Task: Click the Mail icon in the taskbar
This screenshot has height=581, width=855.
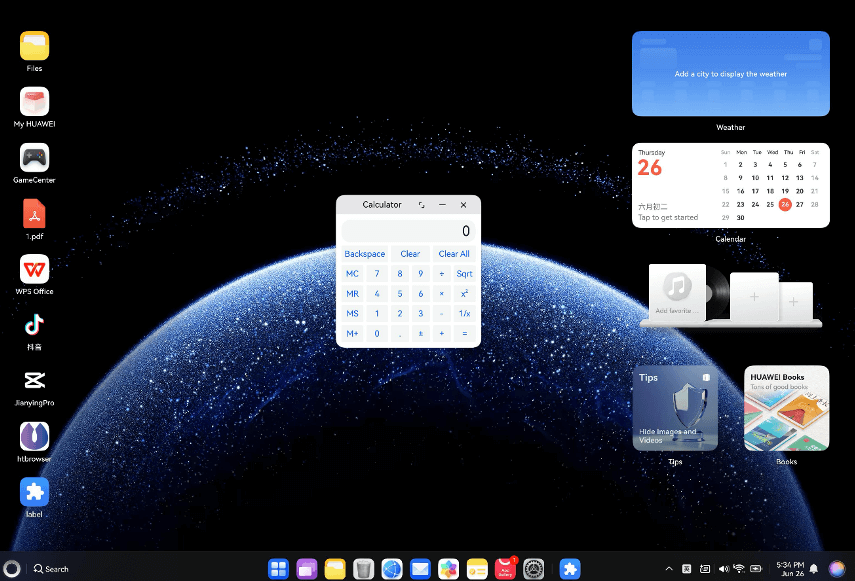Action: [x=420, y=568]
